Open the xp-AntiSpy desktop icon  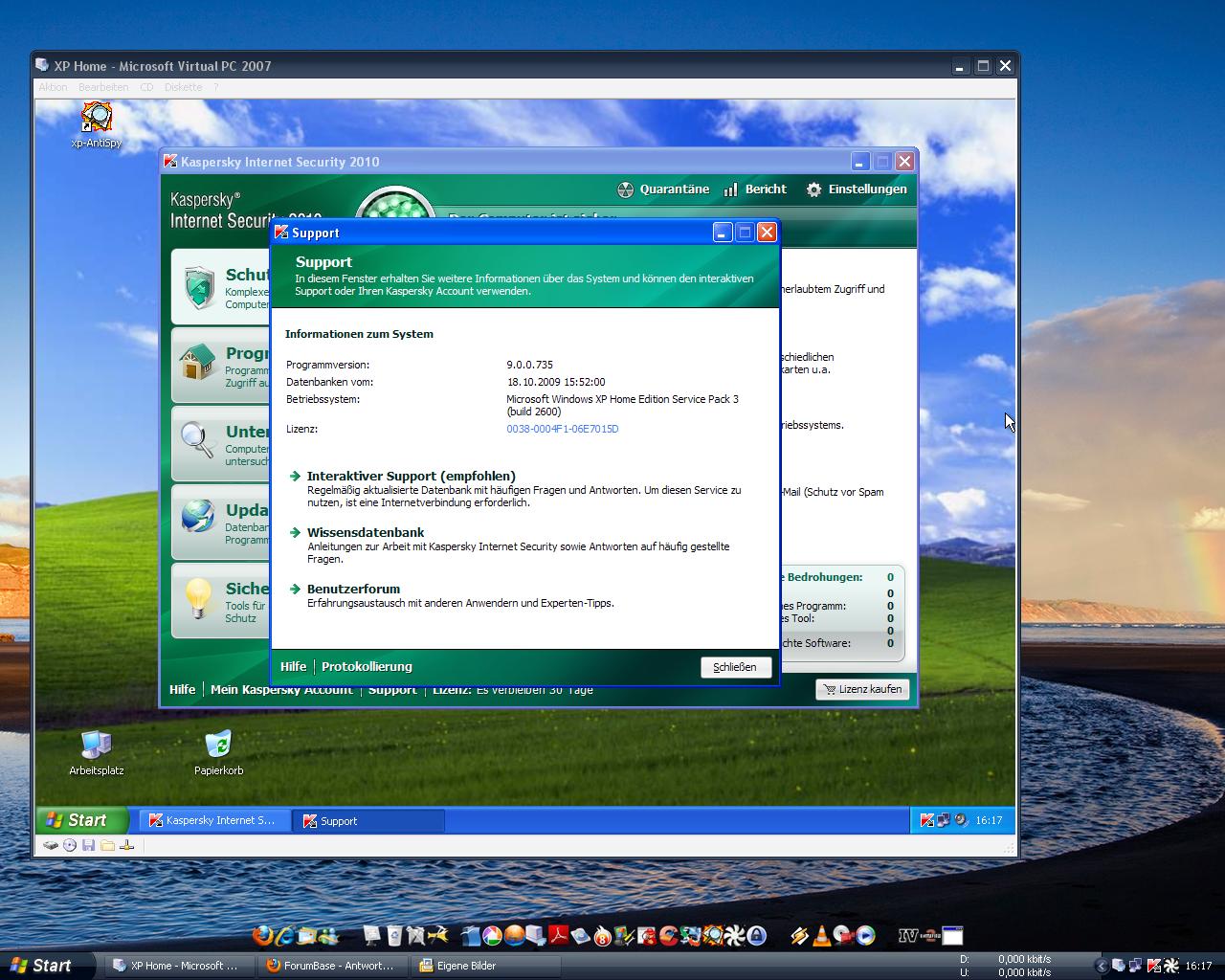point(96,124)
